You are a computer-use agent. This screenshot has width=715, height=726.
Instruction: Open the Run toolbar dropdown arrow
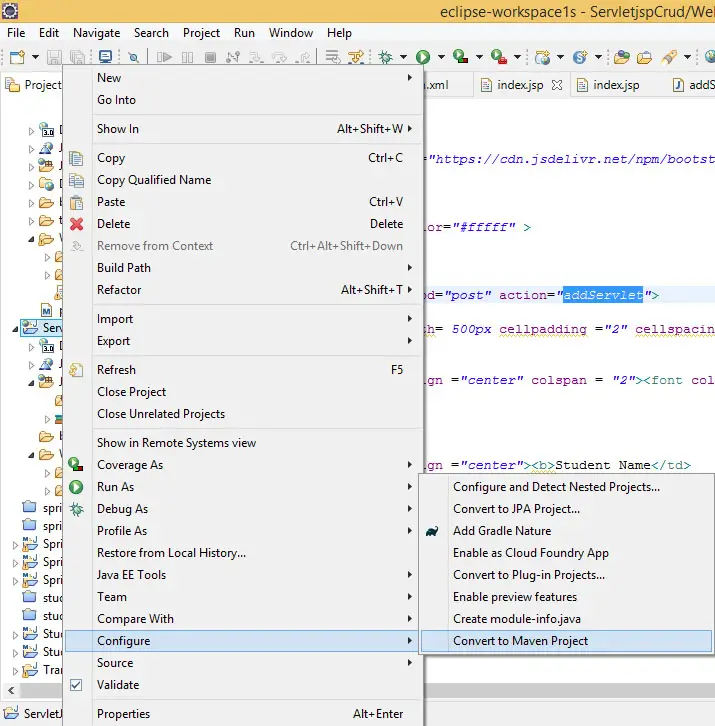pyautogui.click(x=439, y=57)
